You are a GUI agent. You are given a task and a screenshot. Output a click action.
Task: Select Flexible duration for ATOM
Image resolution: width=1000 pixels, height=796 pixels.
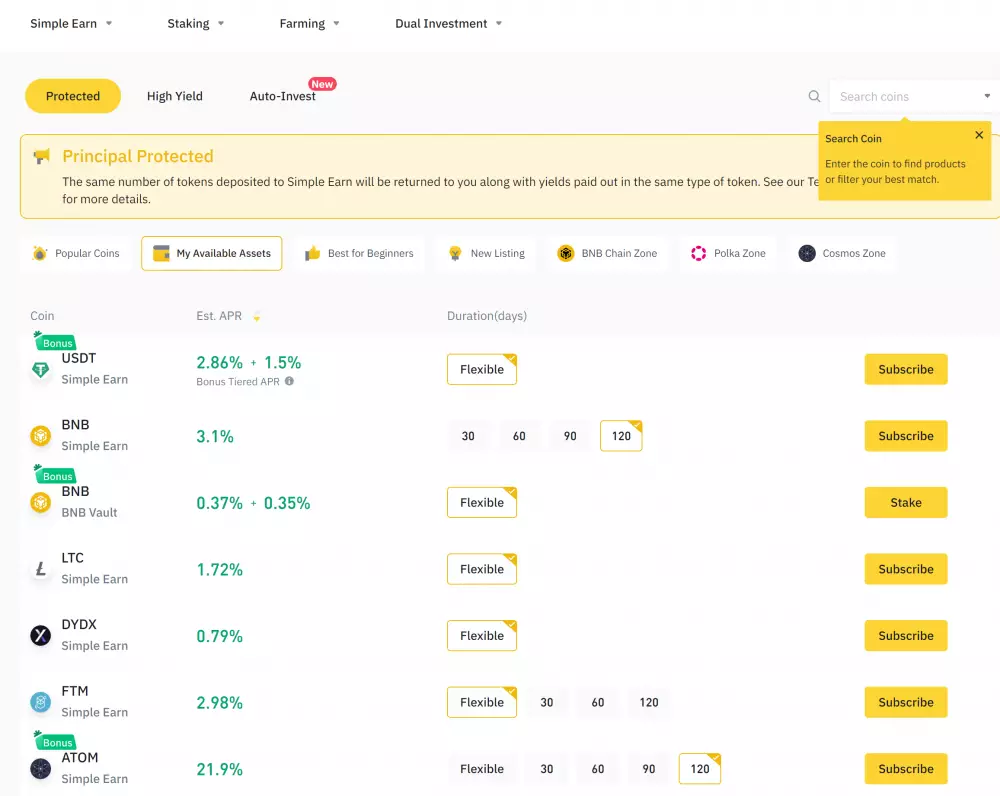482,769
